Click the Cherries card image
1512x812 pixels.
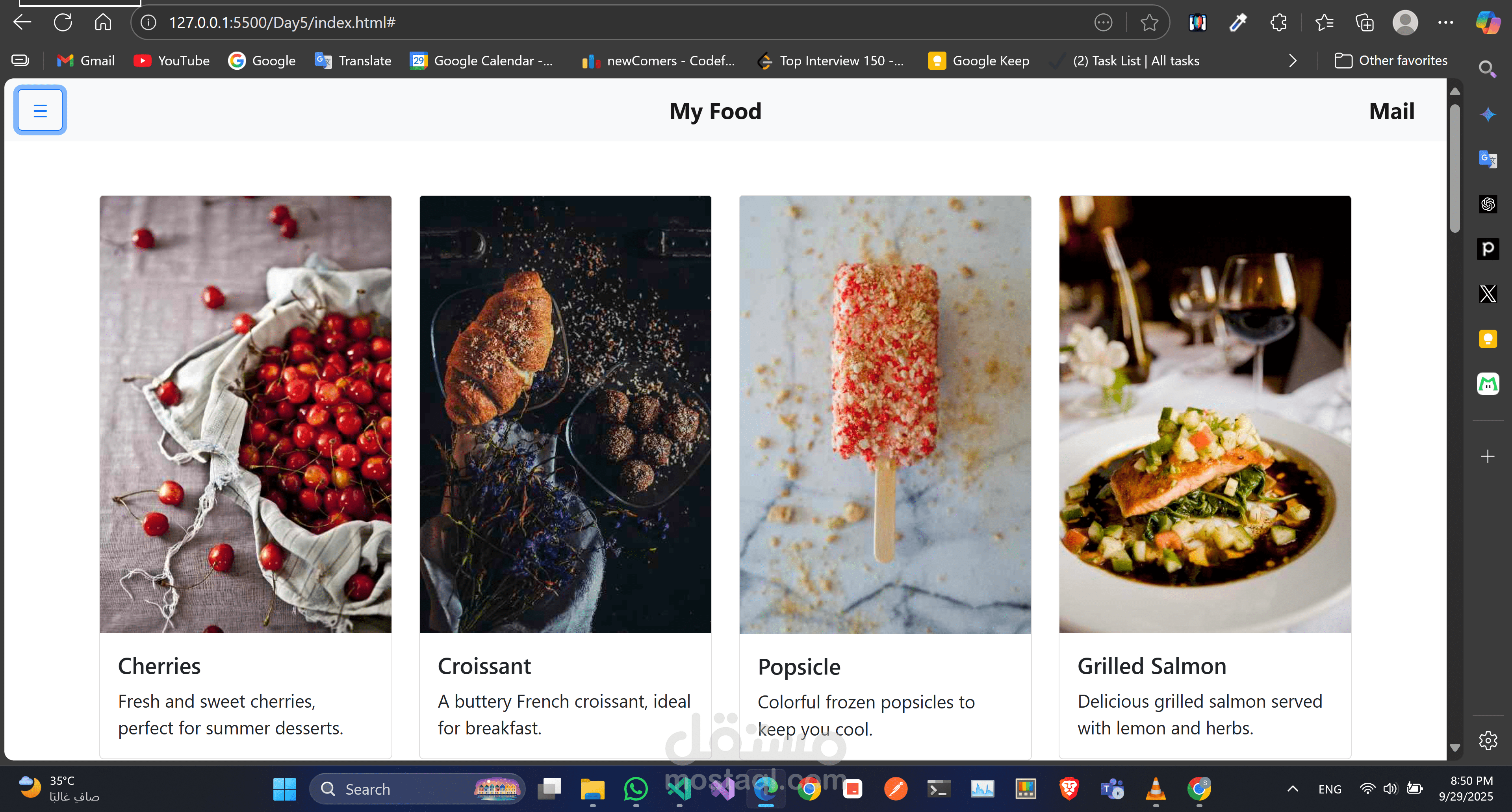click(245, 413)
